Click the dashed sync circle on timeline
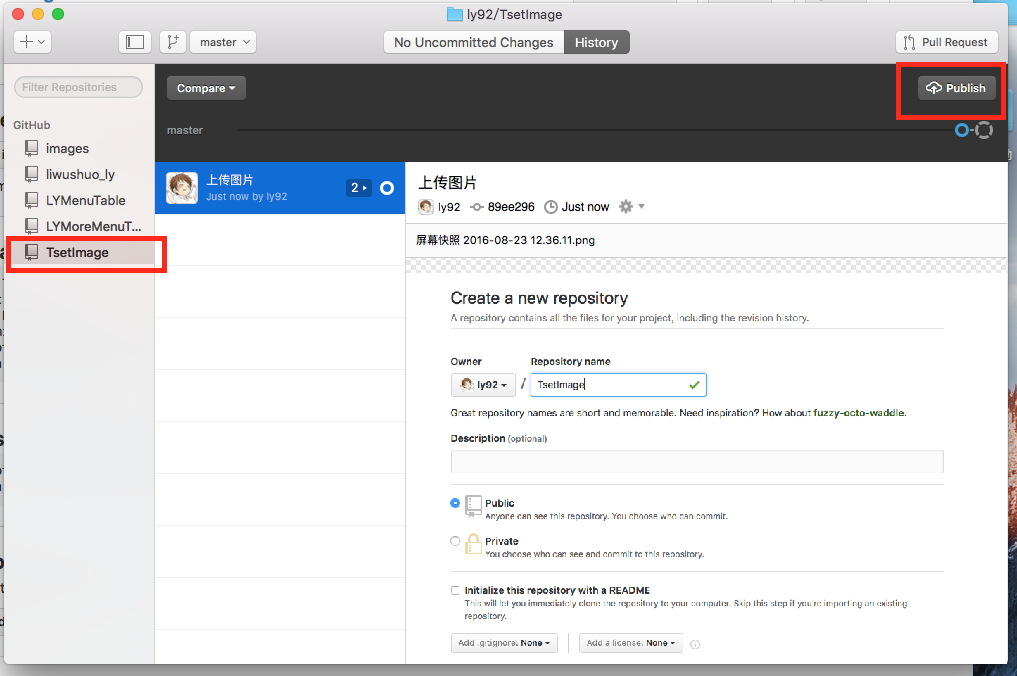The image size is (1017, 676). (984, 130)
